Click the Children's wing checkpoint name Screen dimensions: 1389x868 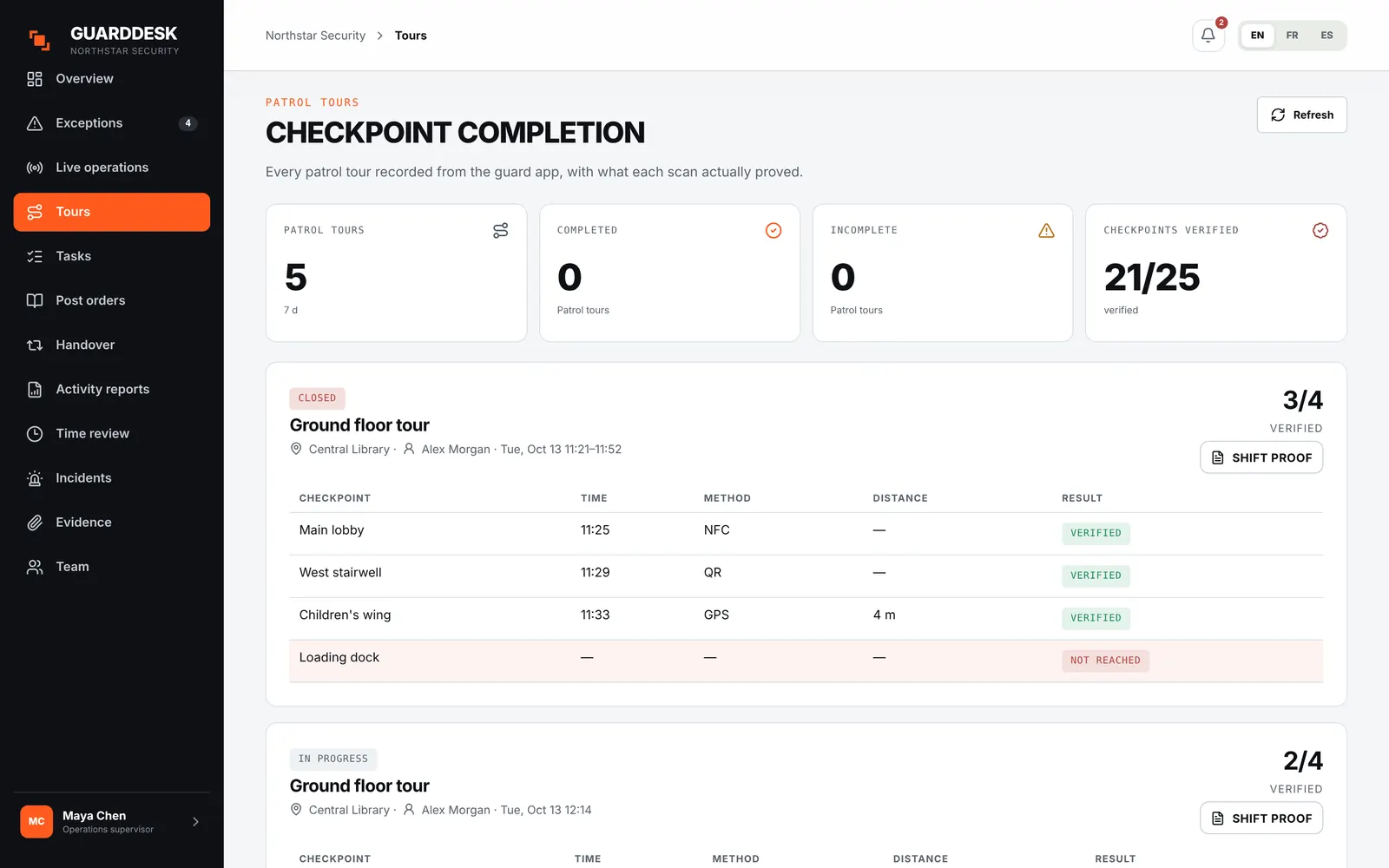pos(345,615)
